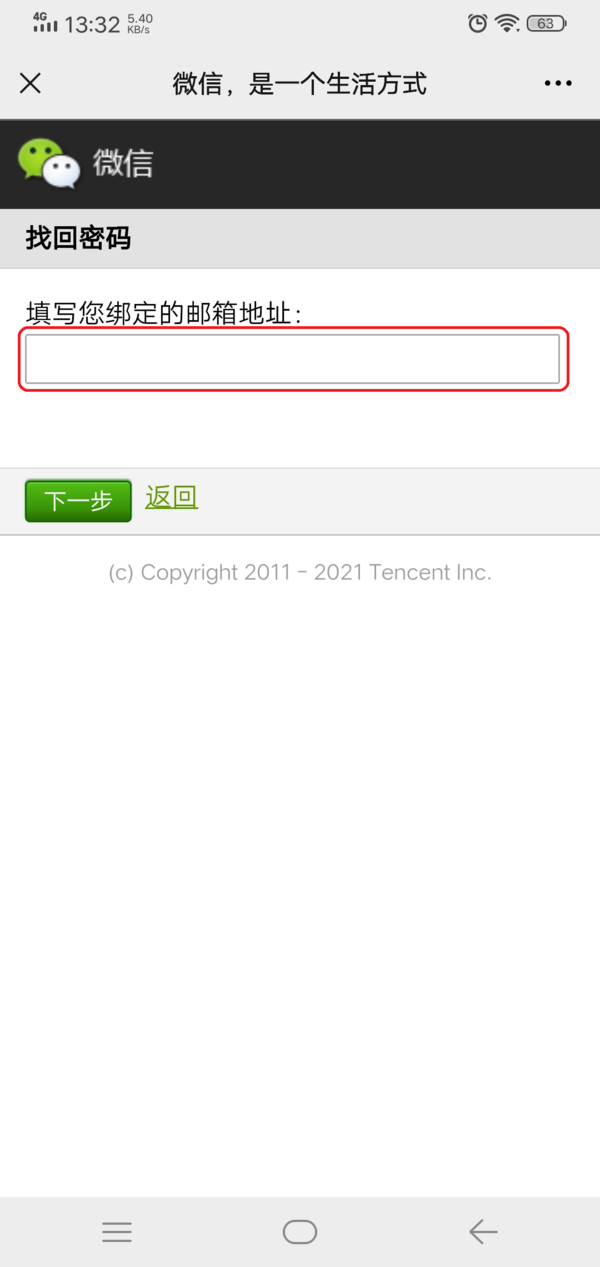Tap the page title 微信，是一个生活方式
Viewport: 600px width, 1267px height.
point(300,84)
